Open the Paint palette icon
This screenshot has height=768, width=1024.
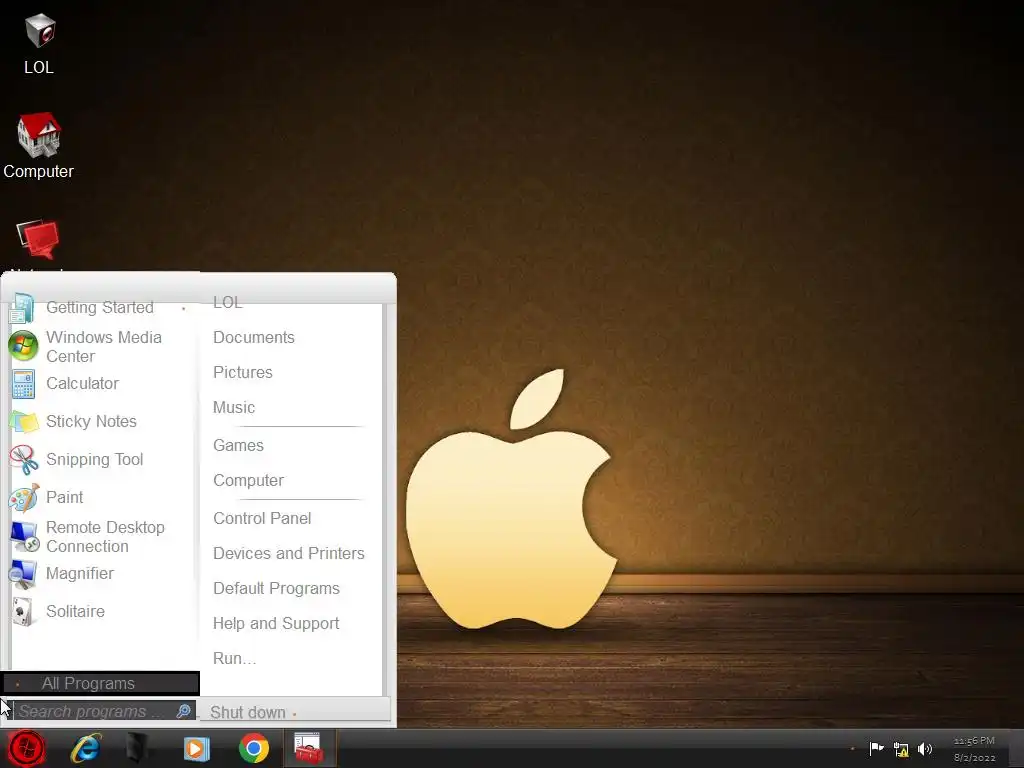pos(23,497)
